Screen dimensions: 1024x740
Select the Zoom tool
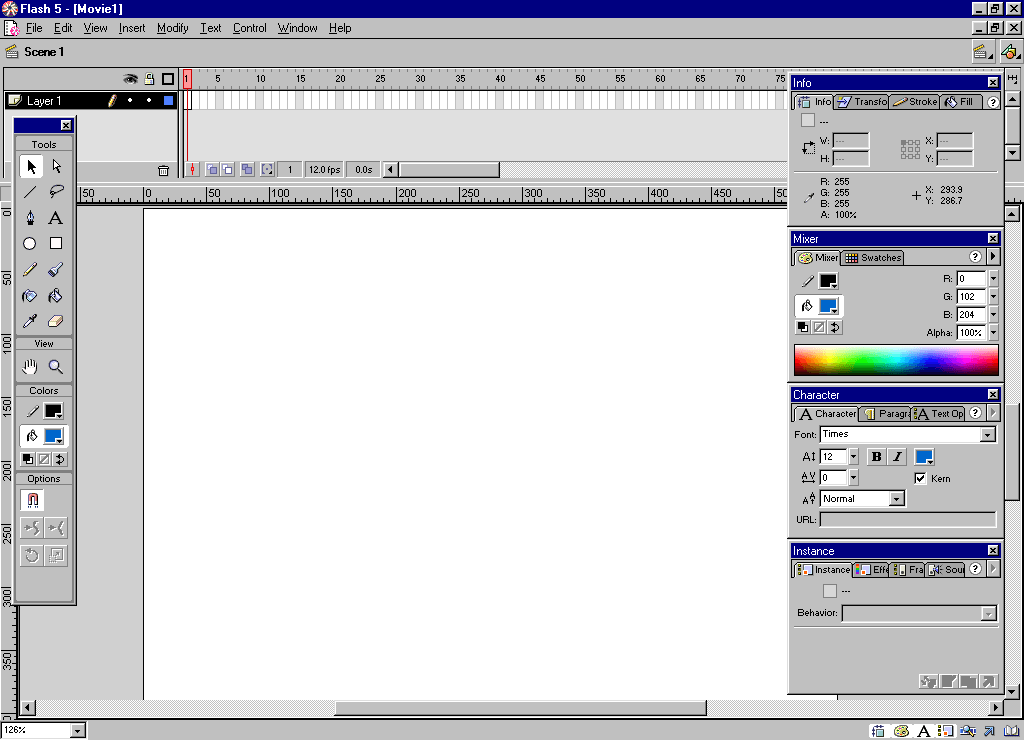click(x=56, y=366)
